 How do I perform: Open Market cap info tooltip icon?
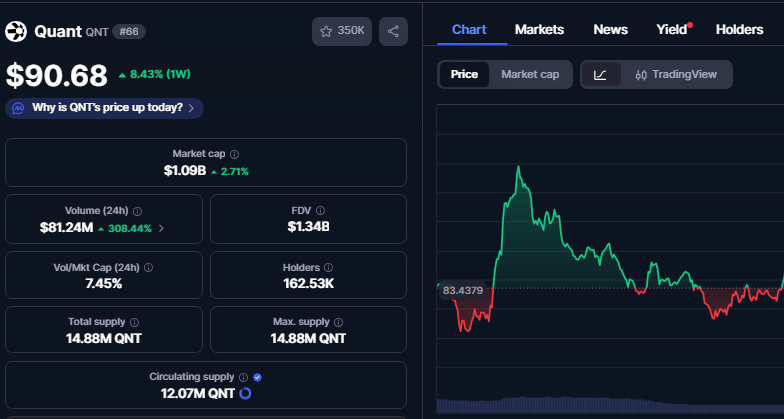pos(234,154)
